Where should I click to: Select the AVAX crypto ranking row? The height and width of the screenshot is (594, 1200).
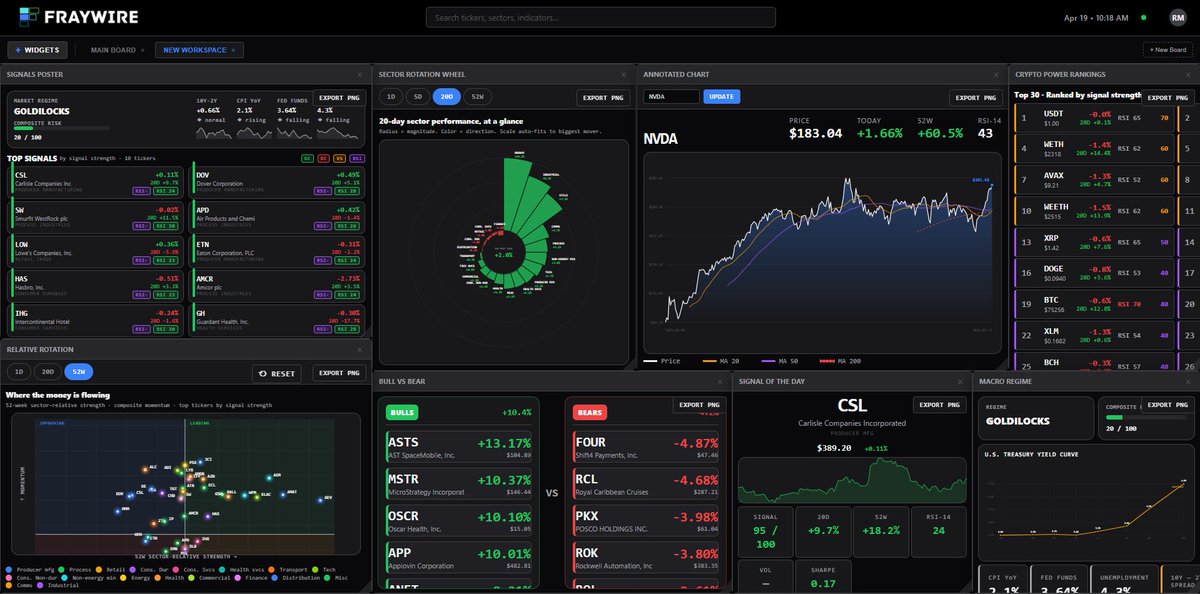[x=1095, y=180]
